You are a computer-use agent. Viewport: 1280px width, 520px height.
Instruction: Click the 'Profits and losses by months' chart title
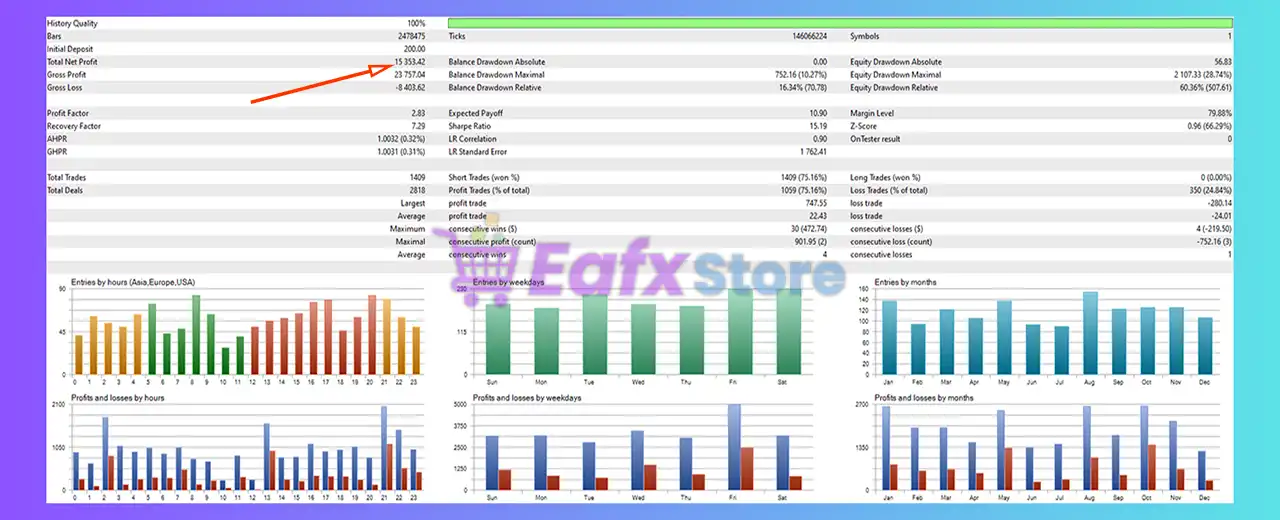[x=925, y=398]
